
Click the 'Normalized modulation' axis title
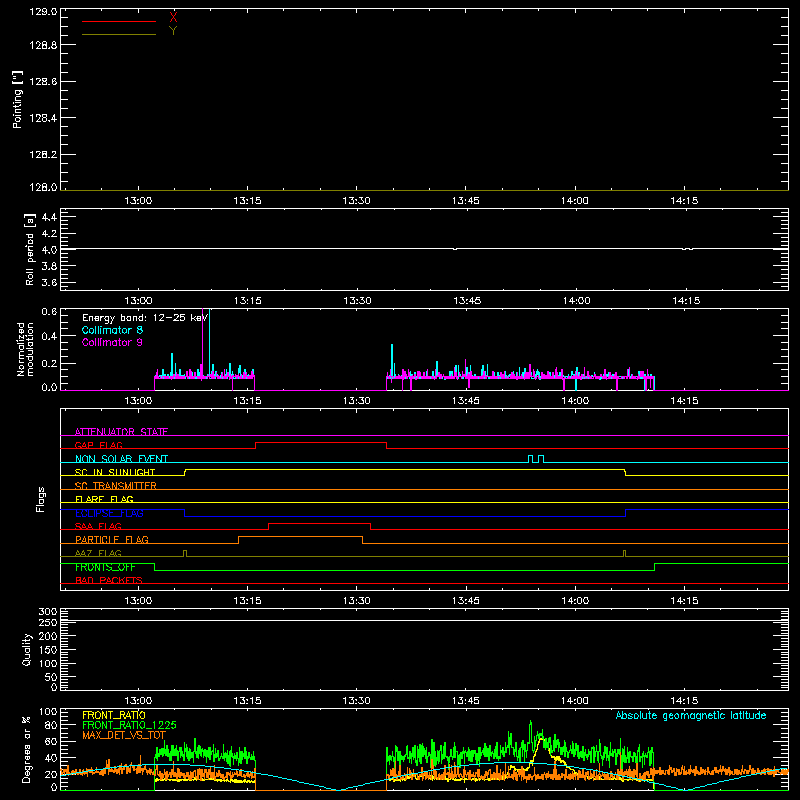pyautogui.click(x=25, y=349)
